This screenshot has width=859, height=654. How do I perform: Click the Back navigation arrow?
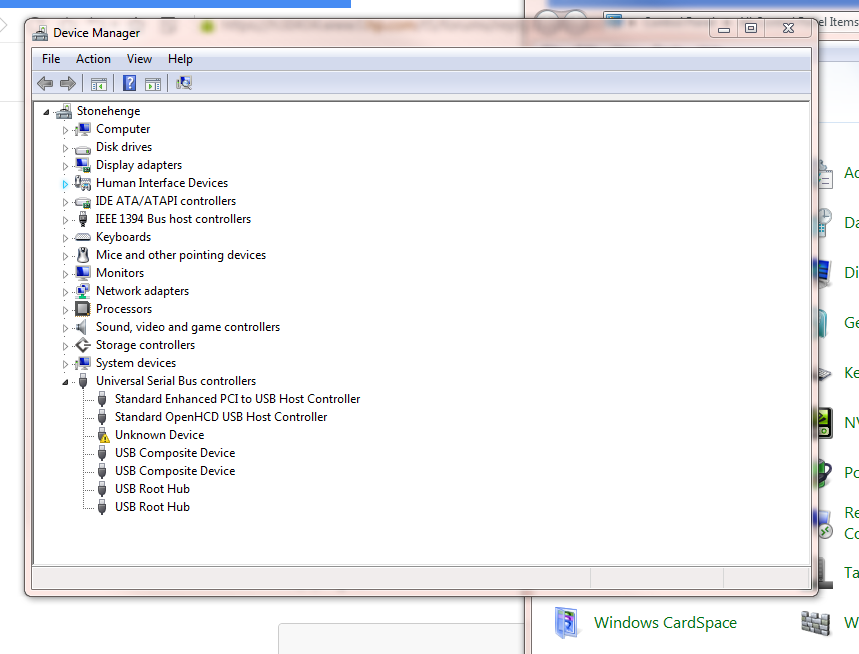[45, 83]
